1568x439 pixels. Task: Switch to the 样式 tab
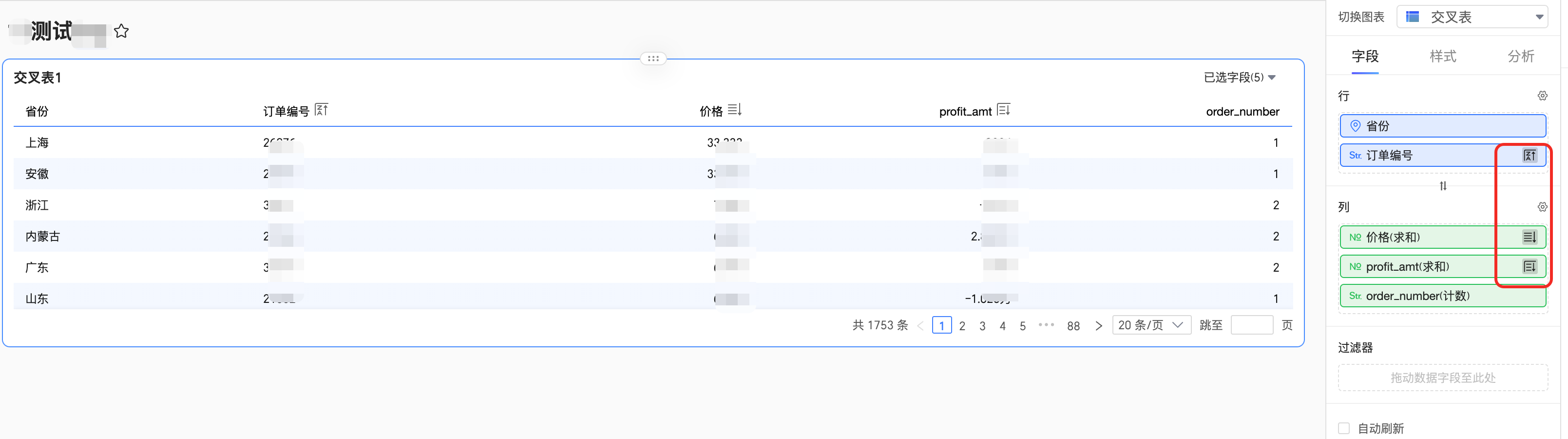click(1443, 56)
